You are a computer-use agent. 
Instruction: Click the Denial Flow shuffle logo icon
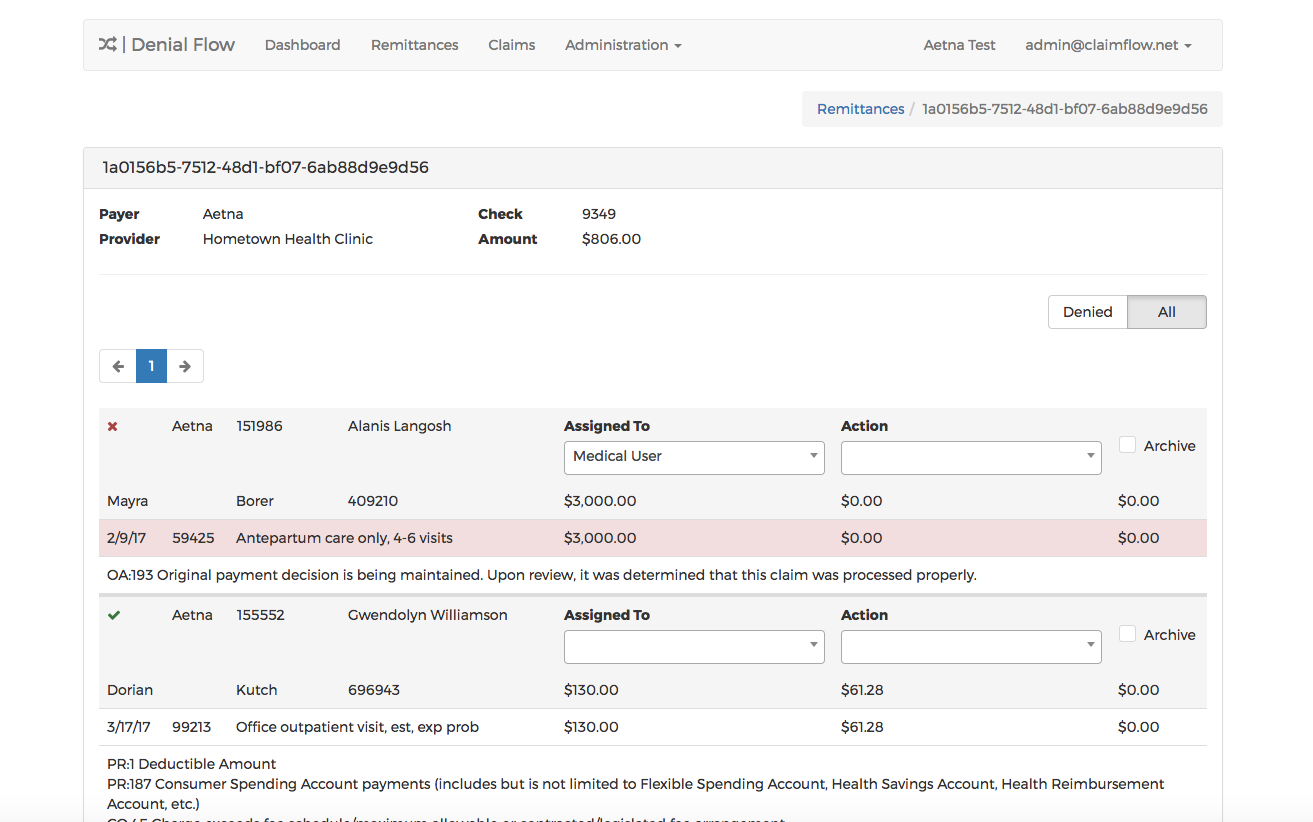108,45
